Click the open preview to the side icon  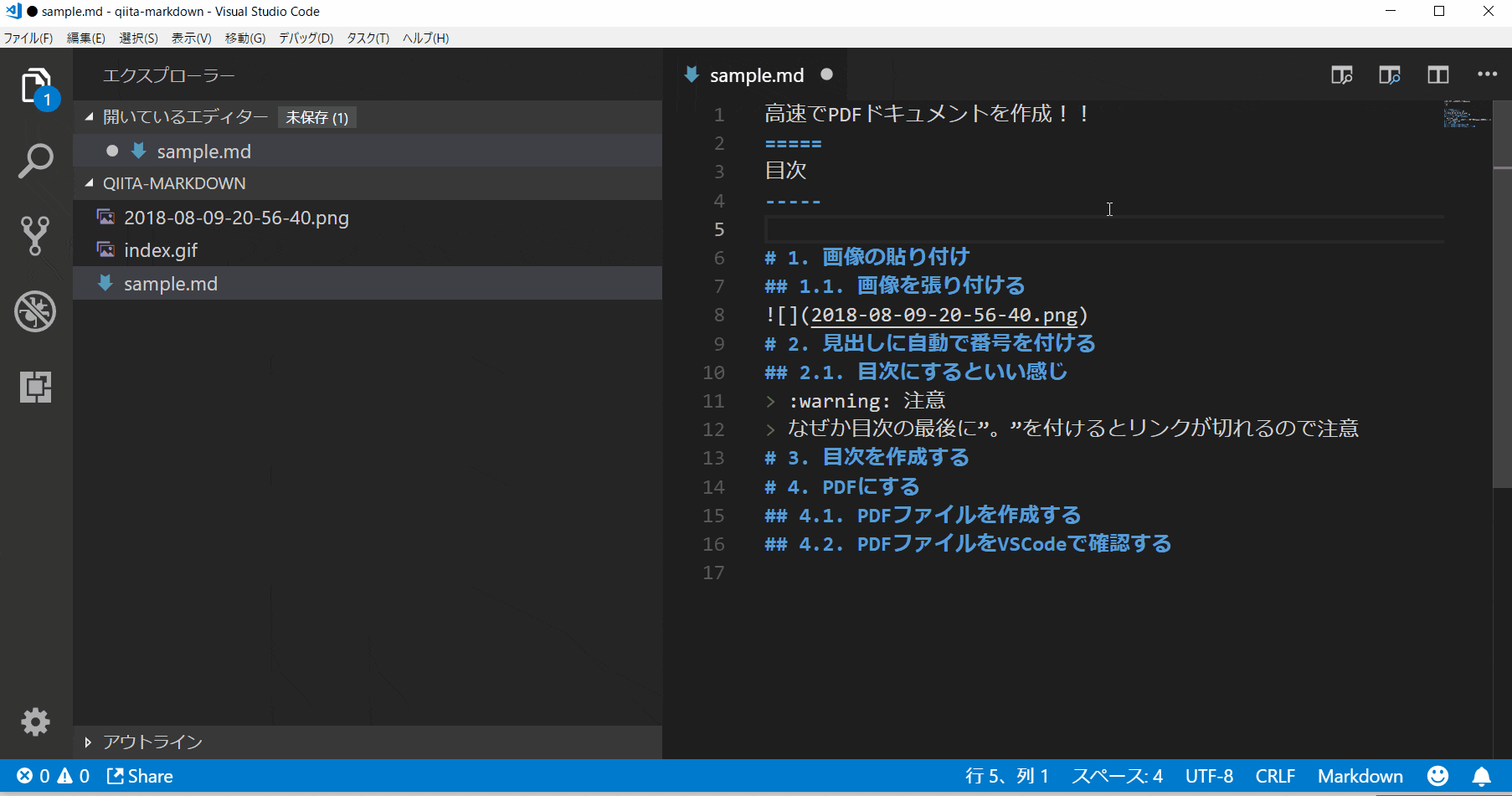pyautogui.click(x=1390, y=75)
